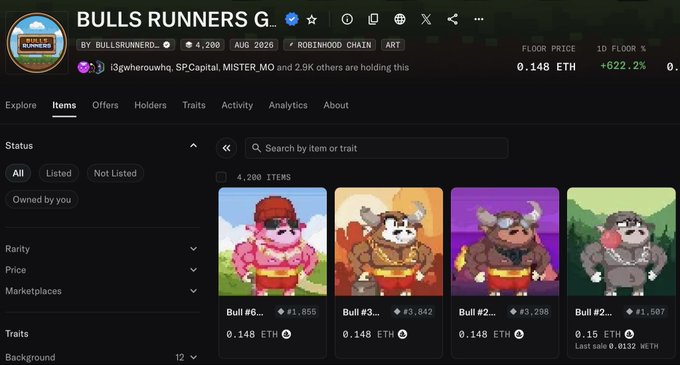The image size is (680, 365).
Task: Click the +622.2% floor change value
Action: point(623,66)
